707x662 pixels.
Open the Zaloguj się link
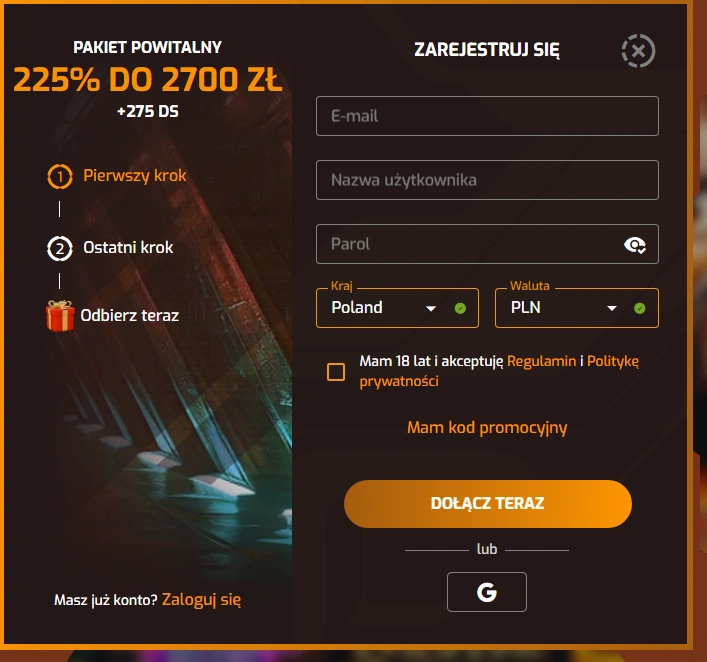click(201, 600)
